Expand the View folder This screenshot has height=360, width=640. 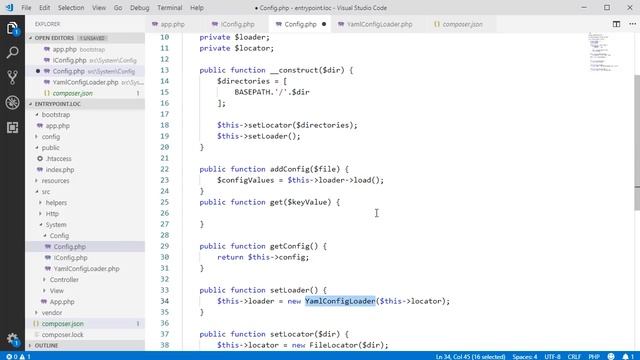coord(56,291)
